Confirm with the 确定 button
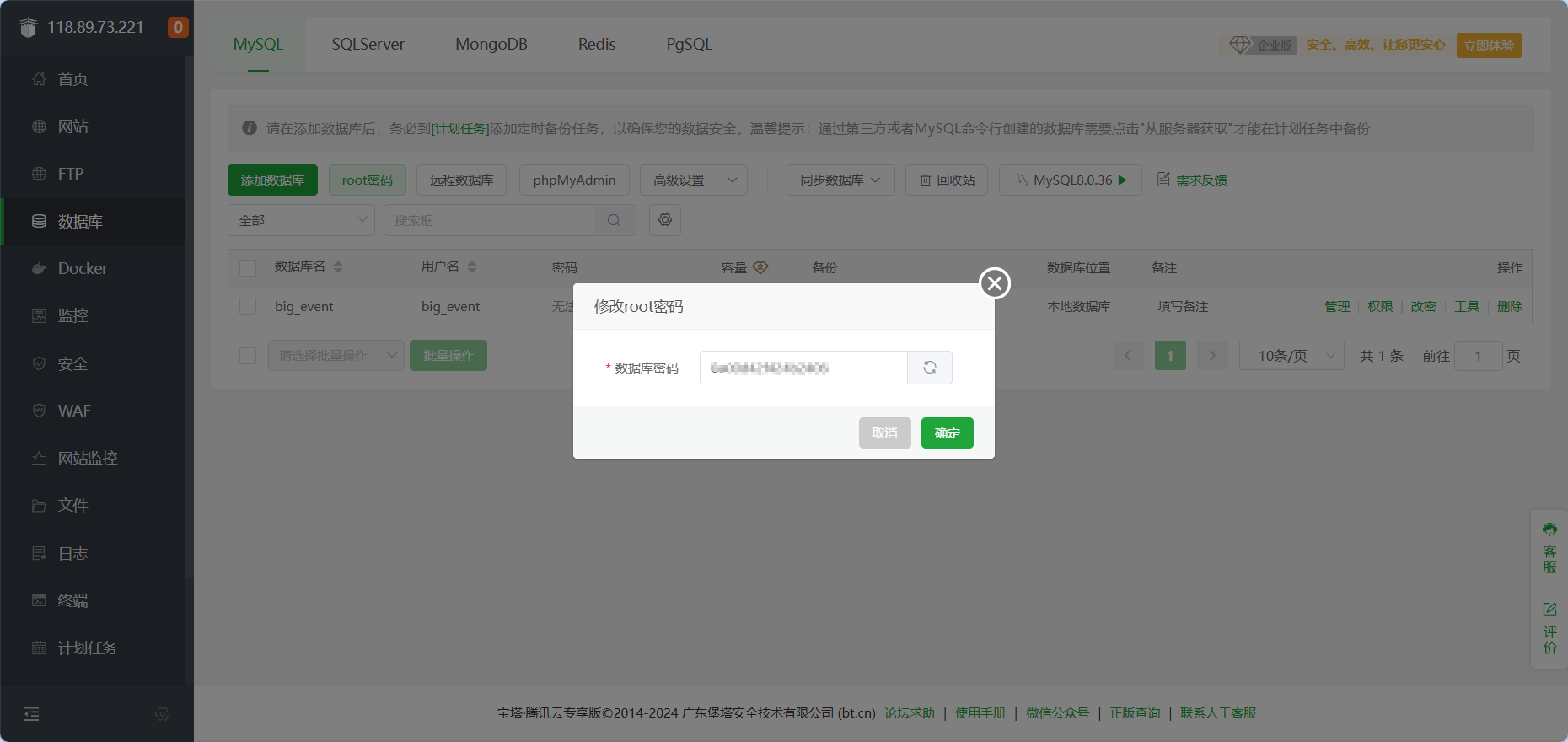The image size is (1568, 742). click(x=947, y=433)
